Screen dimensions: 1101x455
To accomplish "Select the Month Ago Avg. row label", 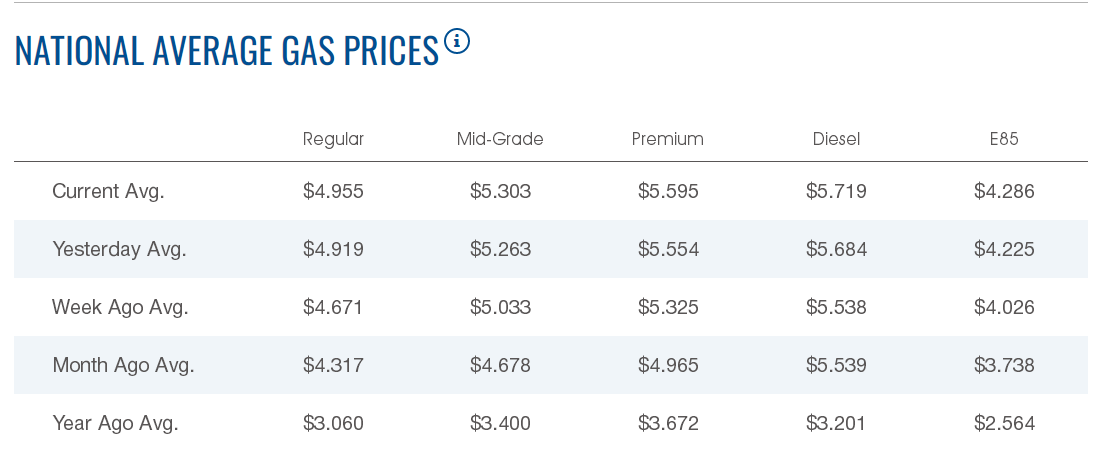I will point(123,365).
